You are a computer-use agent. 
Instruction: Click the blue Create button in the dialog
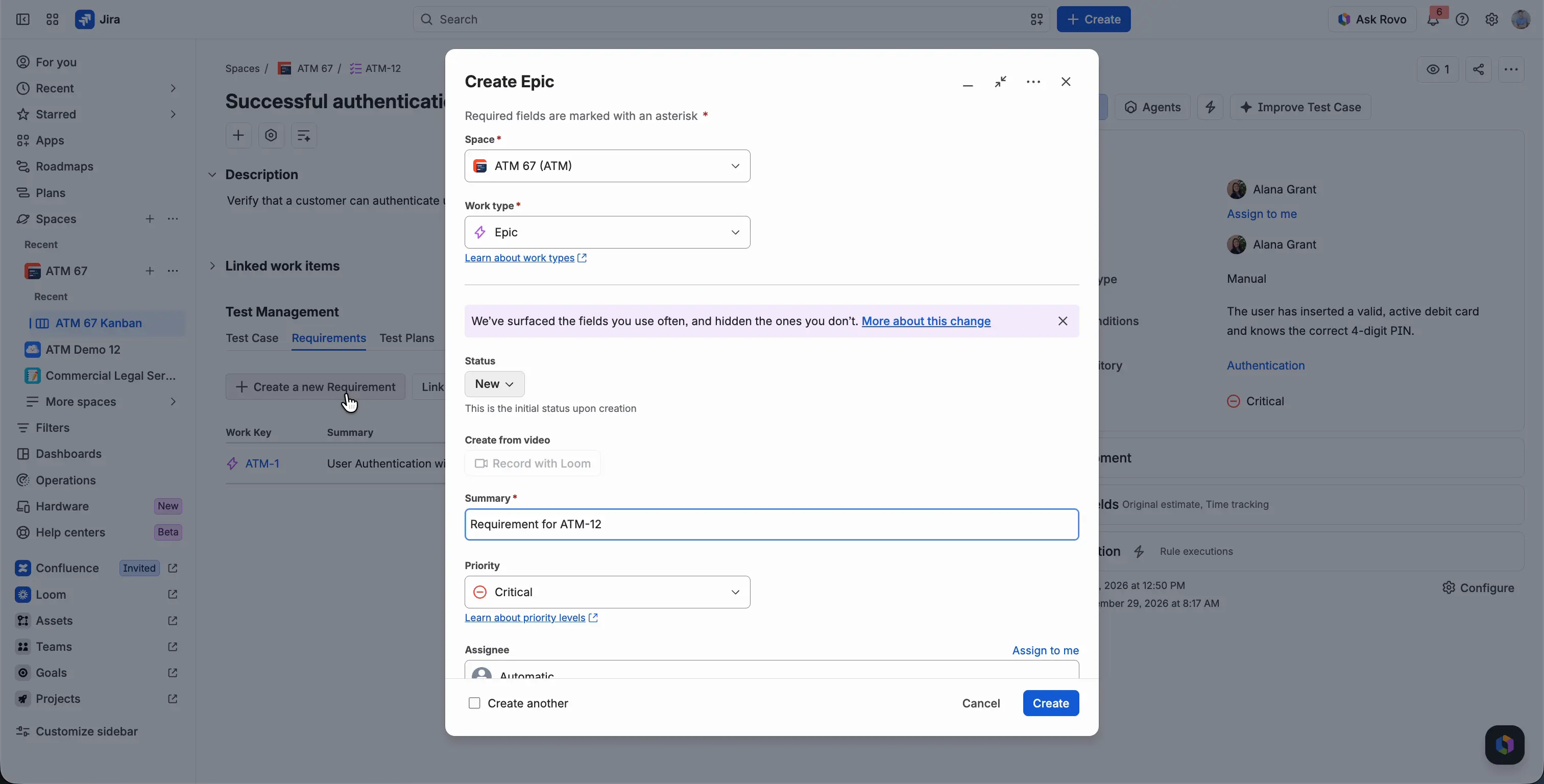pyautogui.click(x=1051, y=703)
